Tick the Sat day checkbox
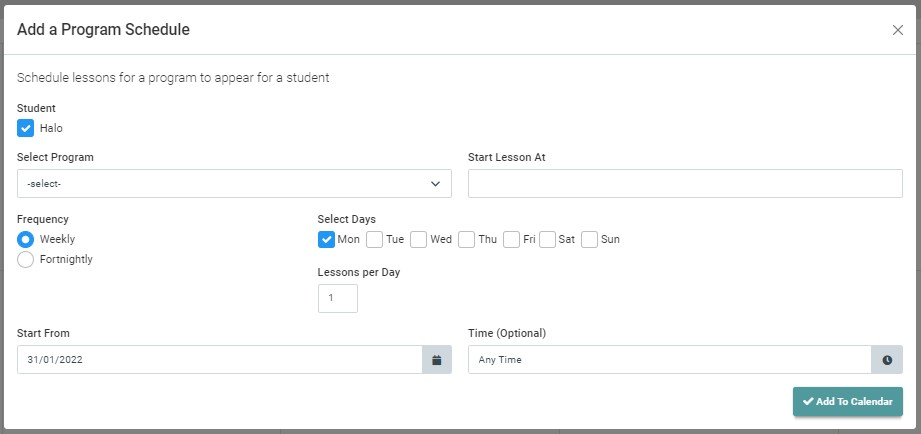The height and width of the screenshot is (434, 921). pos(547,240)
